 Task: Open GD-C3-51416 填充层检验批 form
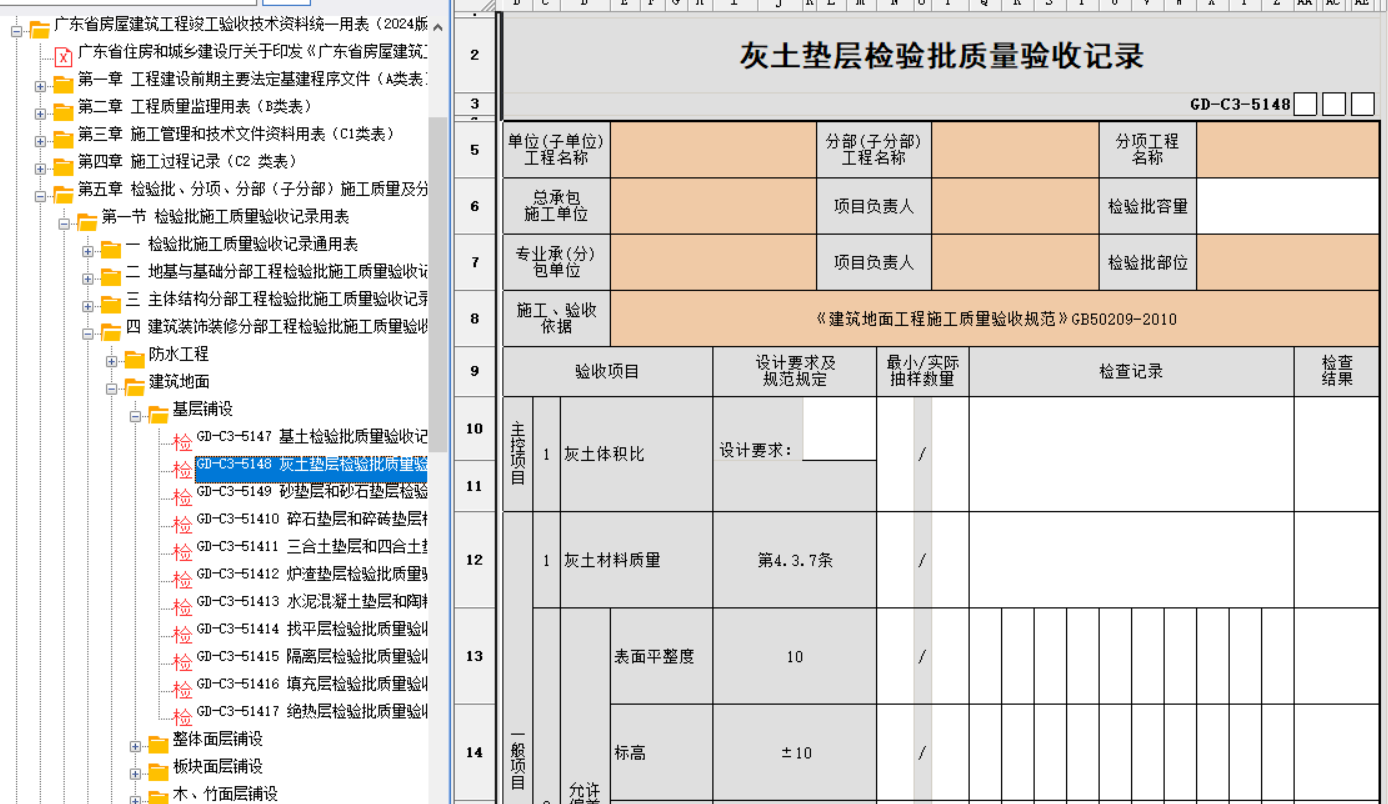coord(311,684)
